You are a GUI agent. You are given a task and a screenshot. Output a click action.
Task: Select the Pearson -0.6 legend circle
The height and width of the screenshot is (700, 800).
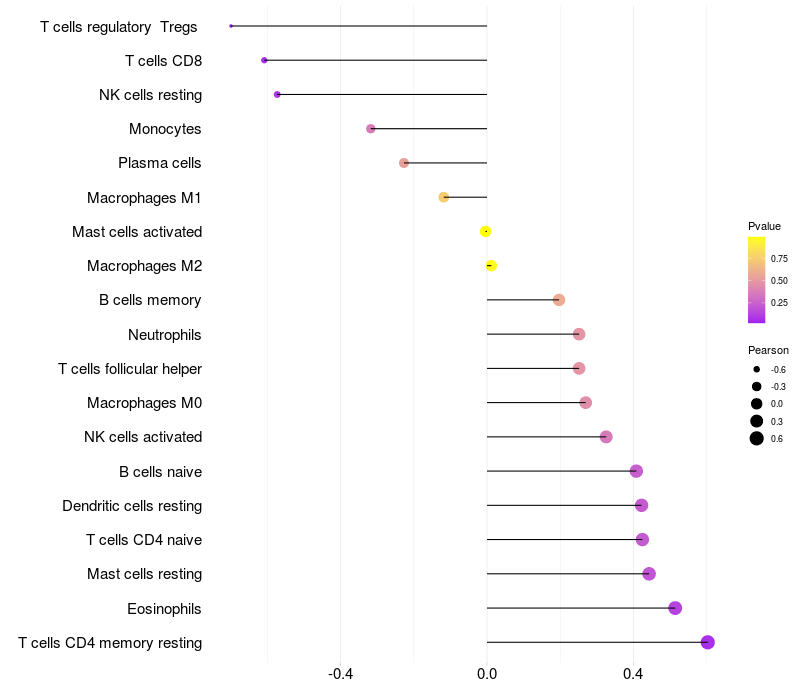757,369
